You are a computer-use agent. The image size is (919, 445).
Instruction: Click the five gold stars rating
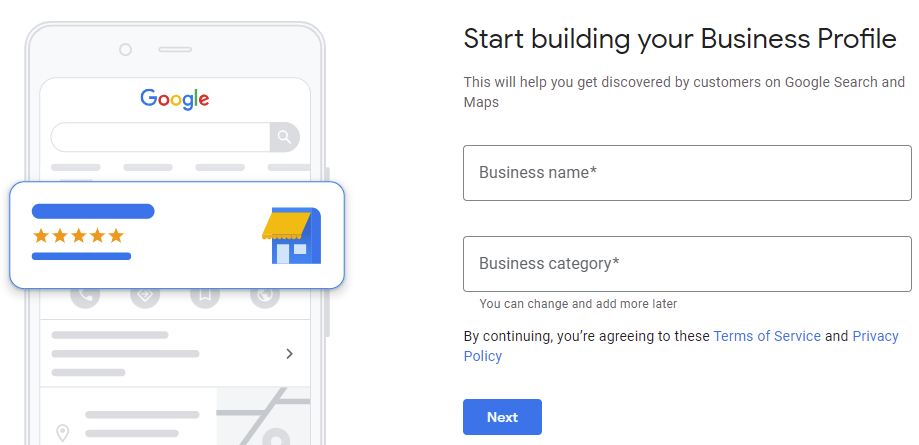(x=78, y=236)
